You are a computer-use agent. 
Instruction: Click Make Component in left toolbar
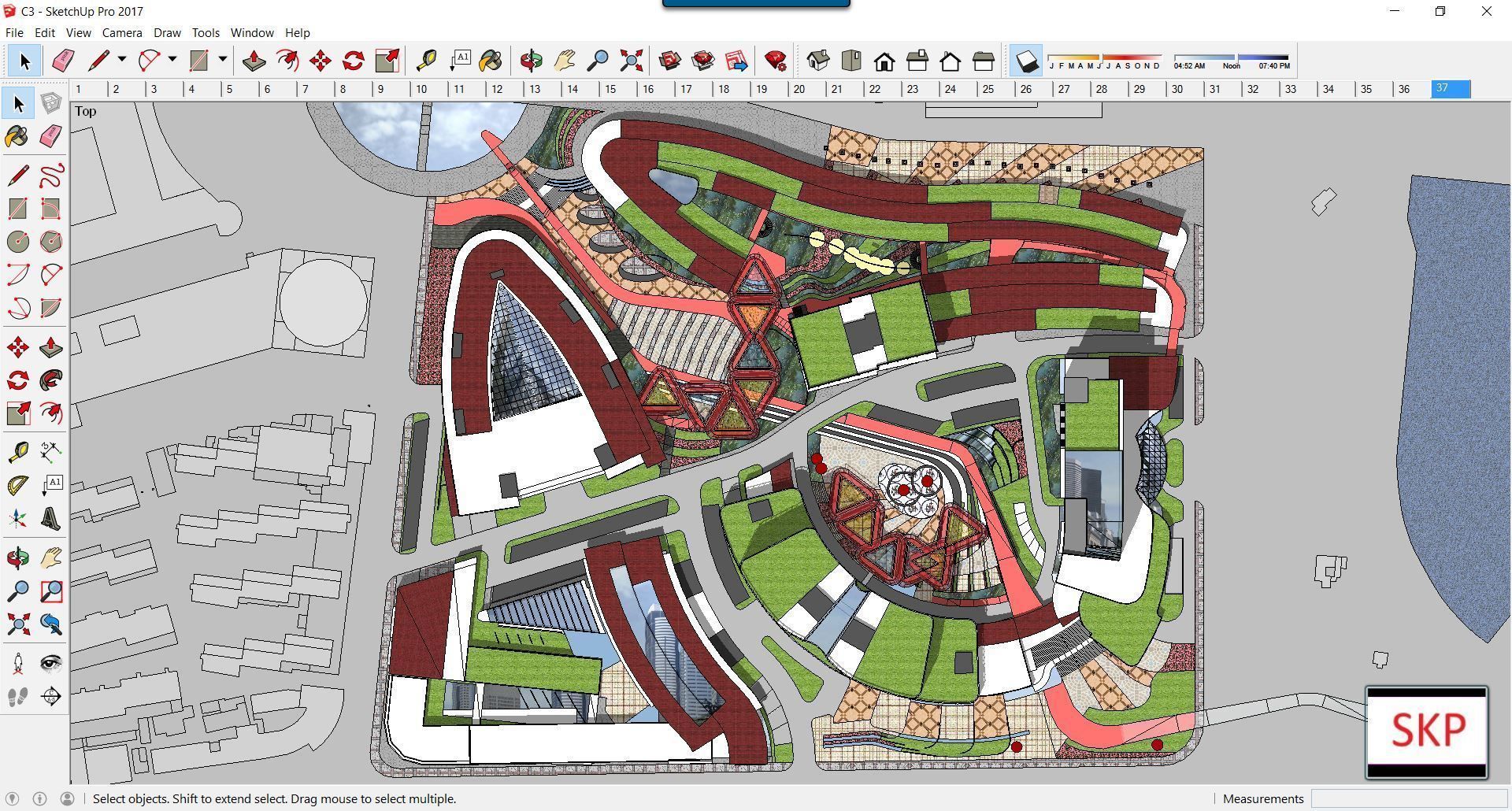click(50, 103)
